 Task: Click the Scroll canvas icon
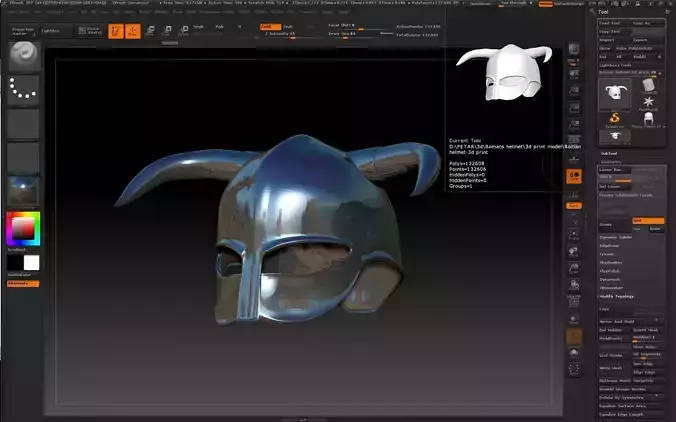(574, 74)
